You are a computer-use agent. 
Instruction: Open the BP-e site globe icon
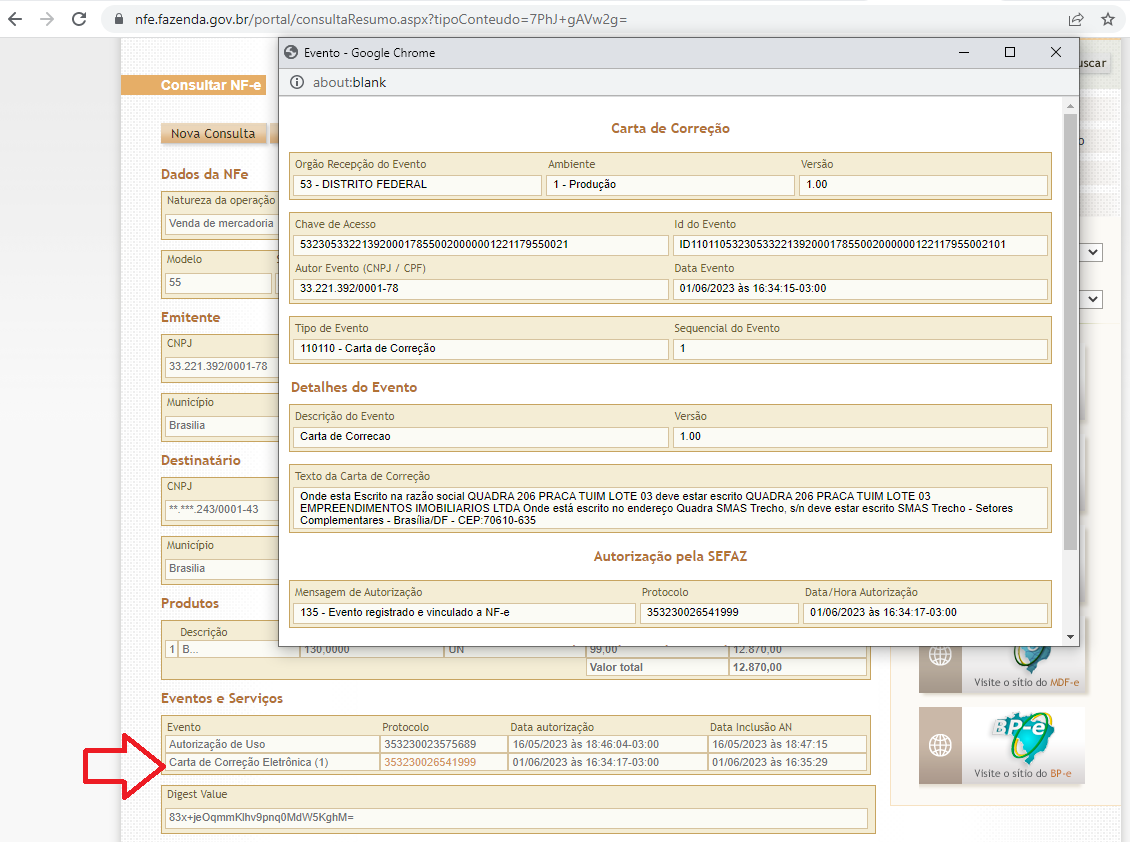pyautogui.click(x=940, y=745)
